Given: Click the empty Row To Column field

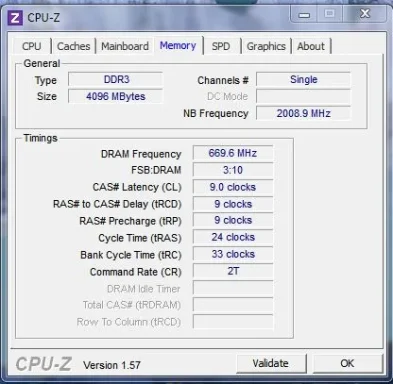Looking at the screenshot, I should (x=233, y=322).
